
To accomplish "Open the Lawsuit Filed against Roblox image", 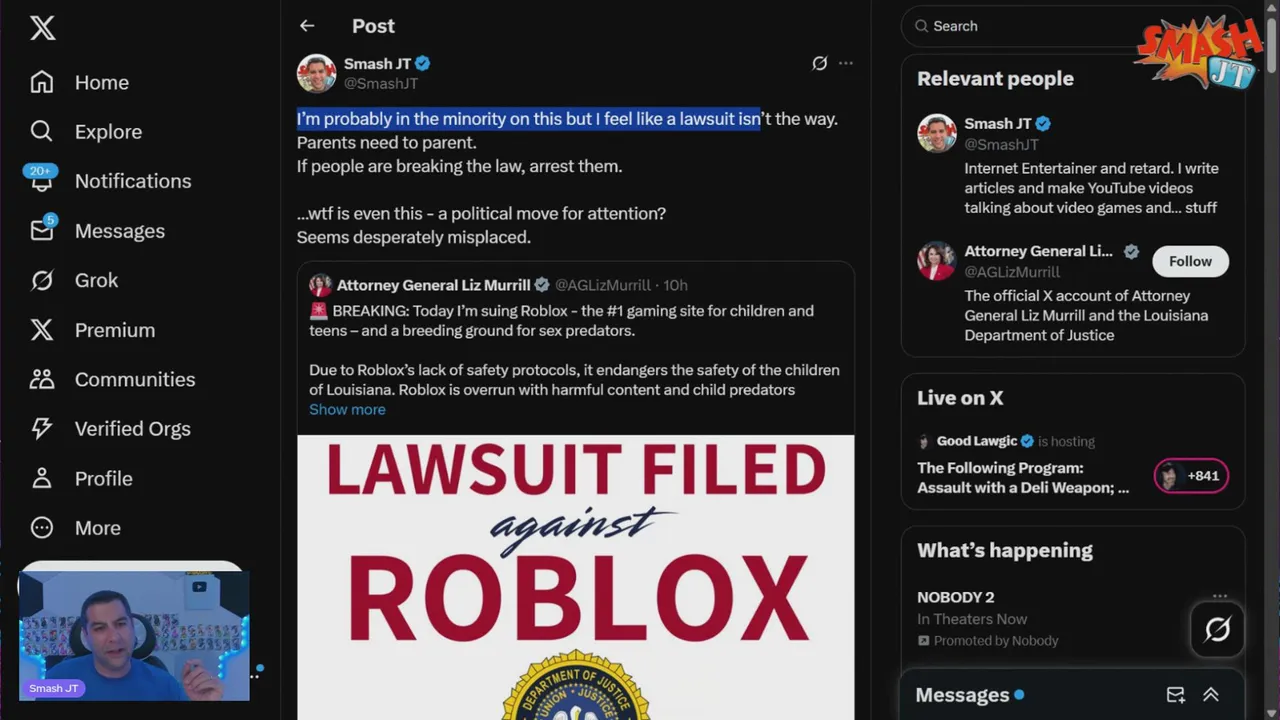I will coord(576,577).
